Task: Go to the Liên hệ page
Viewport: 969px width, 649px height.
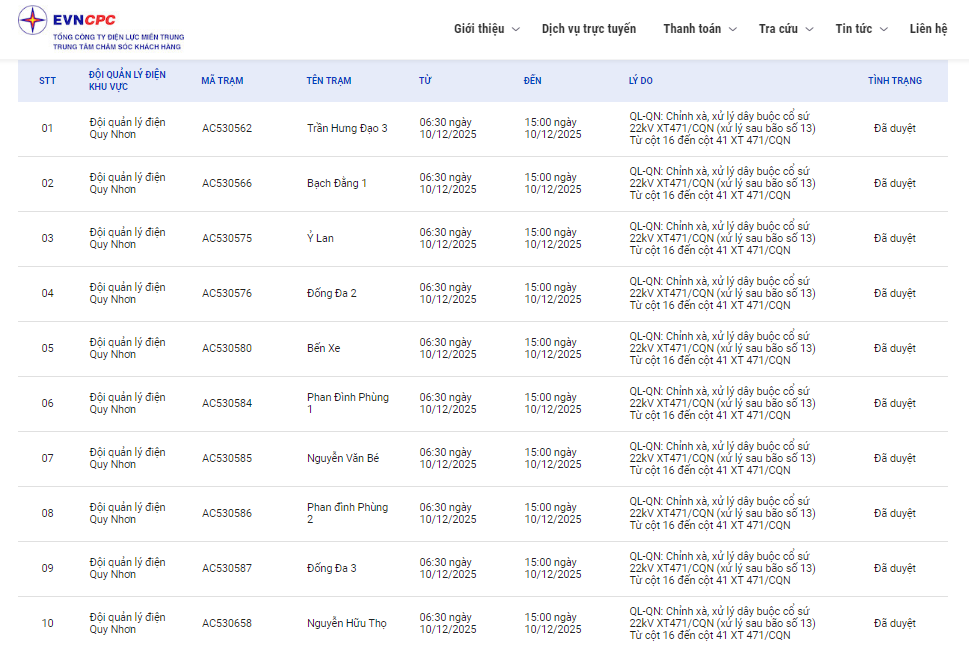Action: [x=928, y=29]
